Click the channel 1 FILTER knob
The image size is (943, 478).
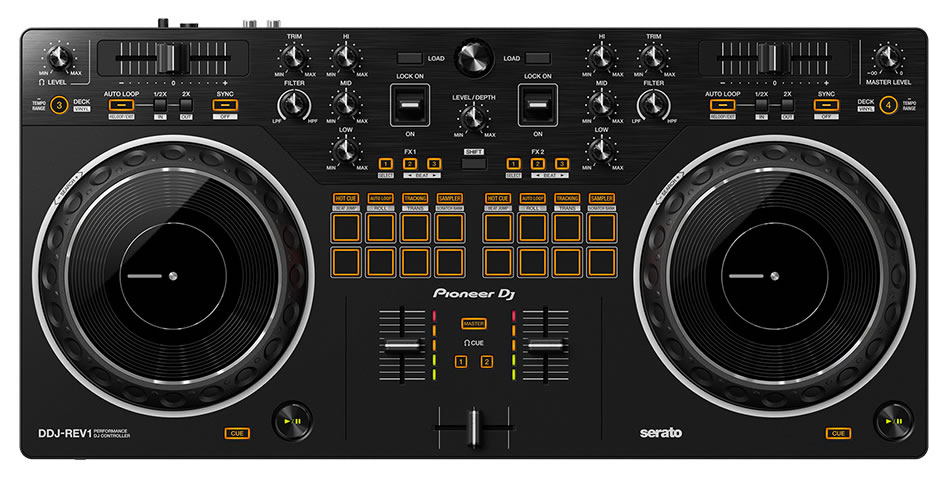click(x=293, y=105)
